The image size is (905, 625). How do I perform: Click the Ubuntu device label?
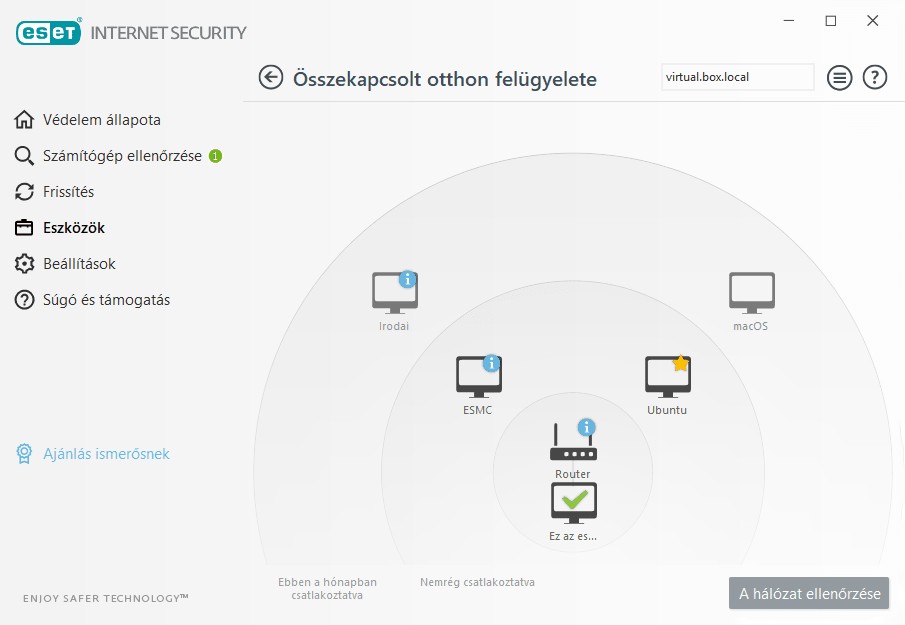[x=667, y=410]
